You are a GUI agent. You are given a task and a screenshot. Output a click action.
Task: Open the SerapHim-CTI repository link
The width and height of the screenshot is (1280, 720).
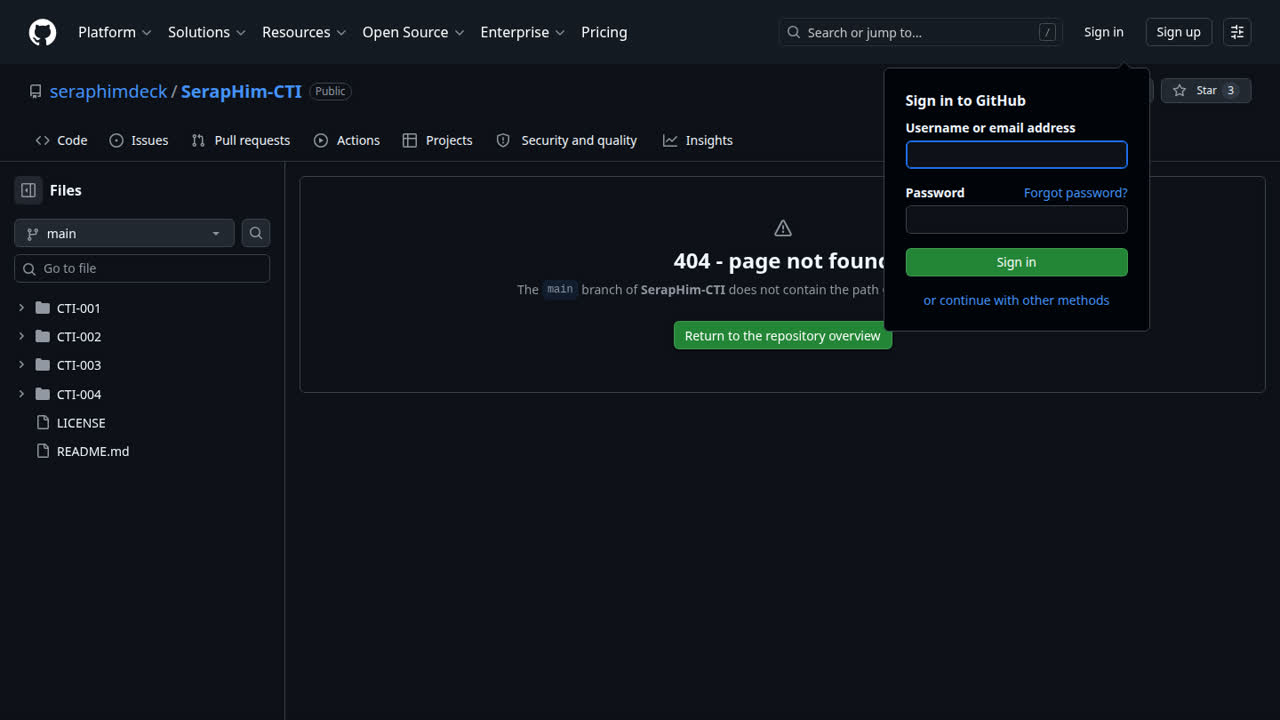pos(241,91)
